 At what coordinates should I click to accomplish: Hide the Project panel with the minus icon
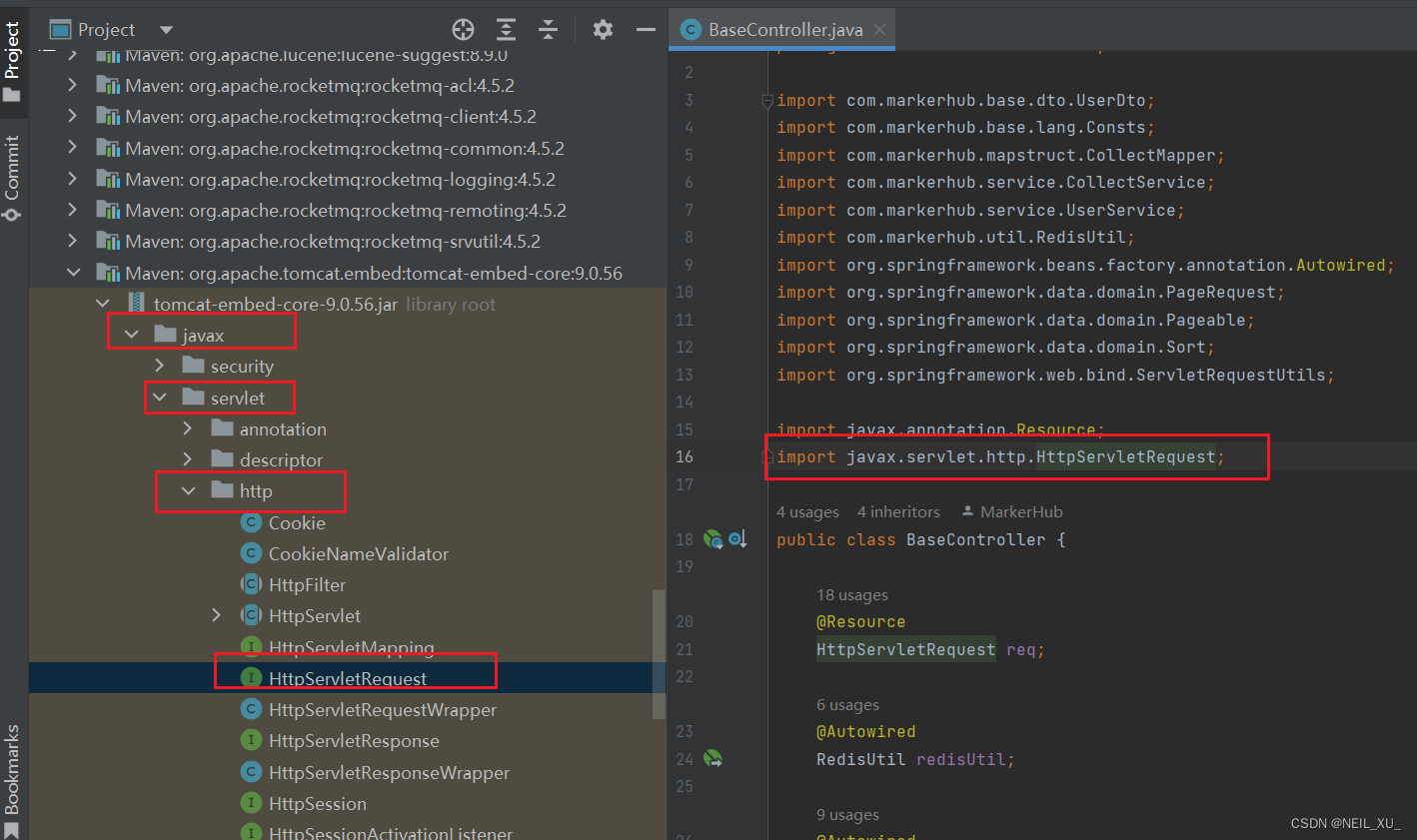[x=647, y=29]
